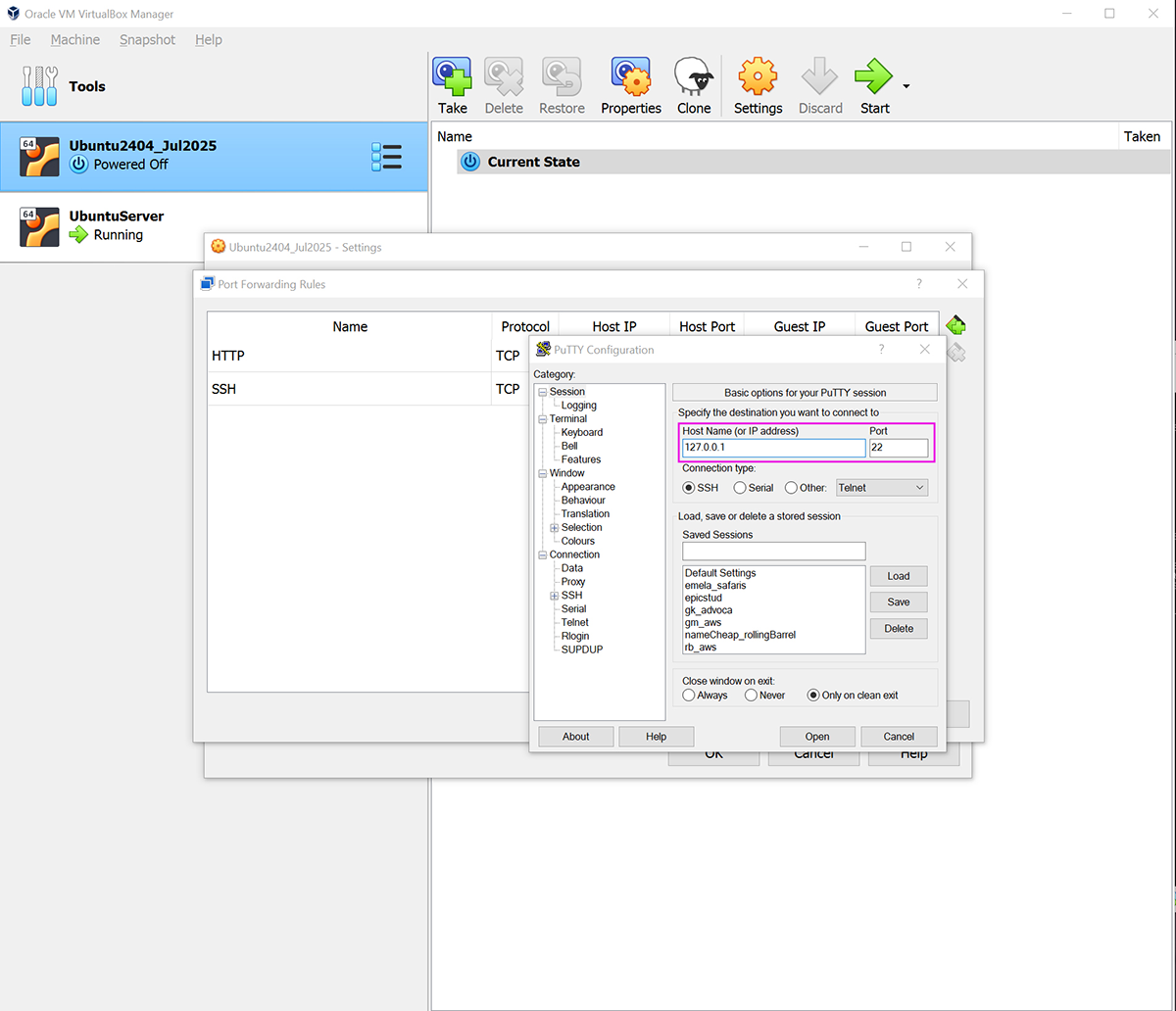
Task: Select Serial connection type radio
Action: pyautogui.click(x=740, y=488)
